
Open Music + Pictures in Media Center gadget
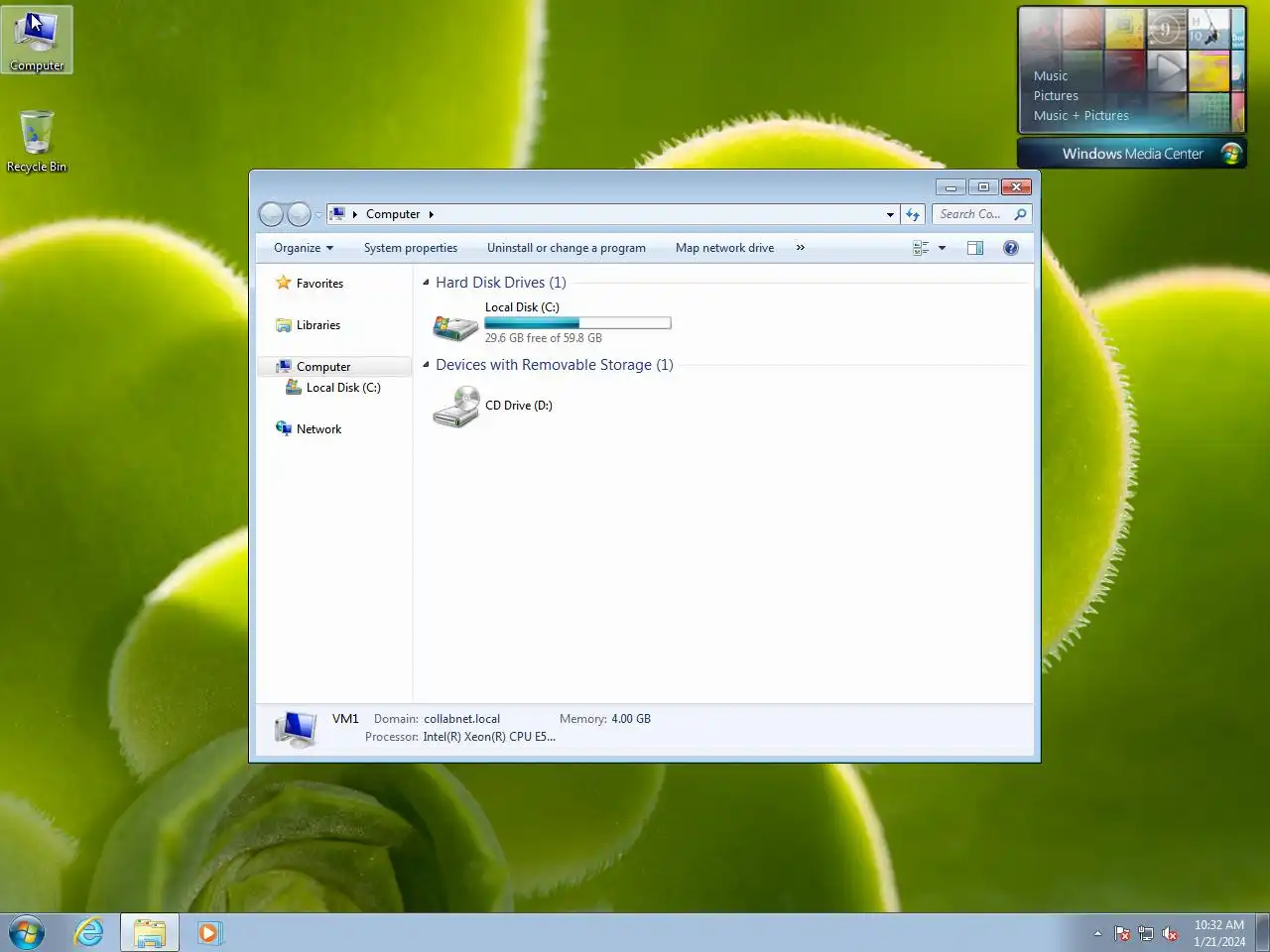(x=1081, y=116)
